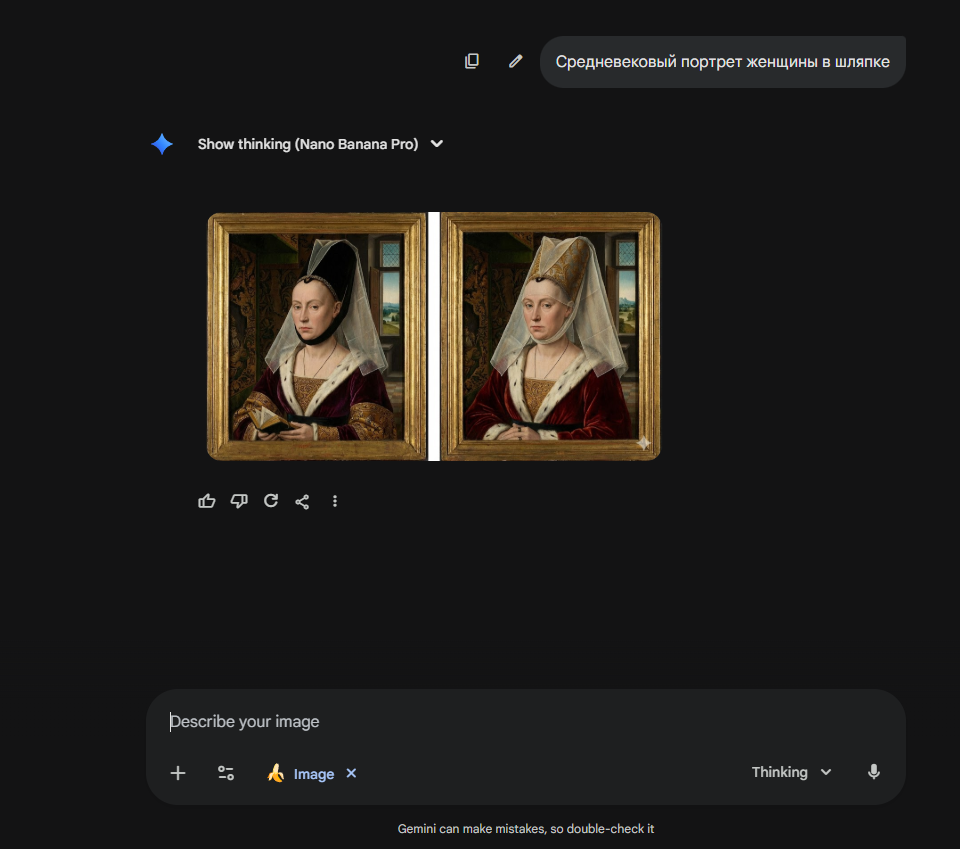Edit the prompt with the pencil icon
The height and width of the screenshot is (849, 960).
coord(515,61)
